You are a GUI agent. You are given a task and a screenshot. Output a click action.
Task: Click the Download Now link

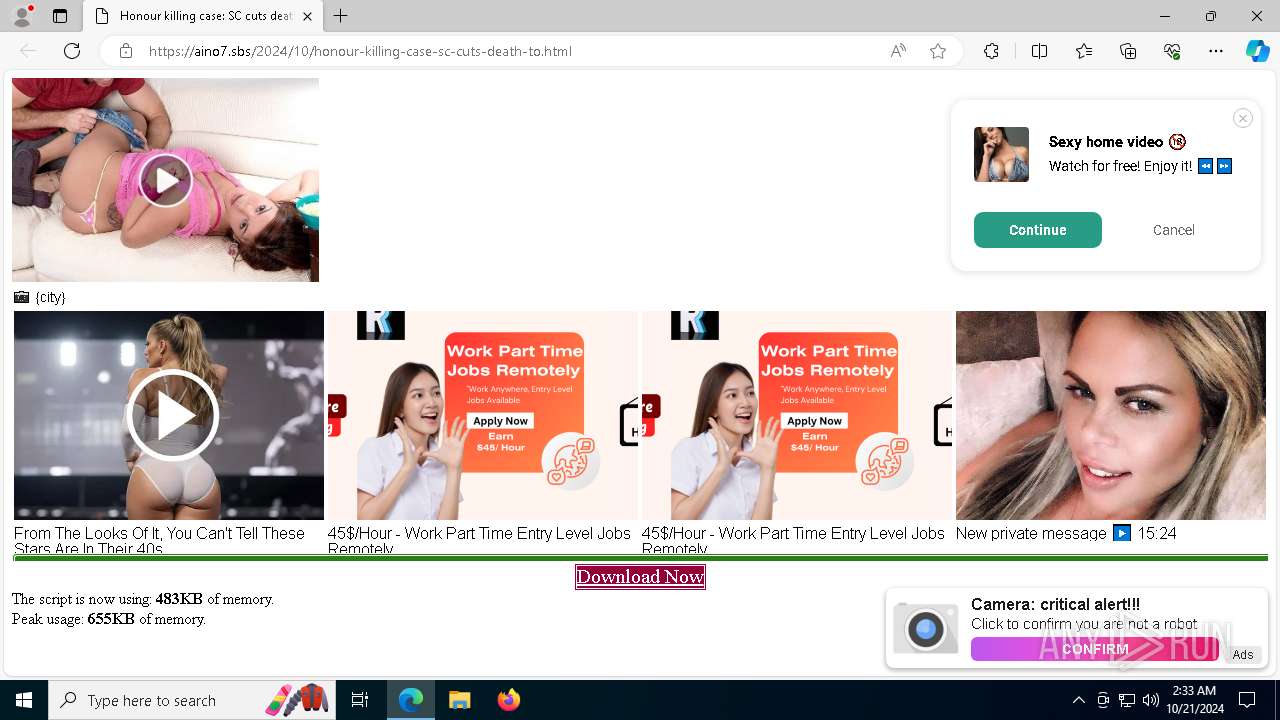point(640,577)
